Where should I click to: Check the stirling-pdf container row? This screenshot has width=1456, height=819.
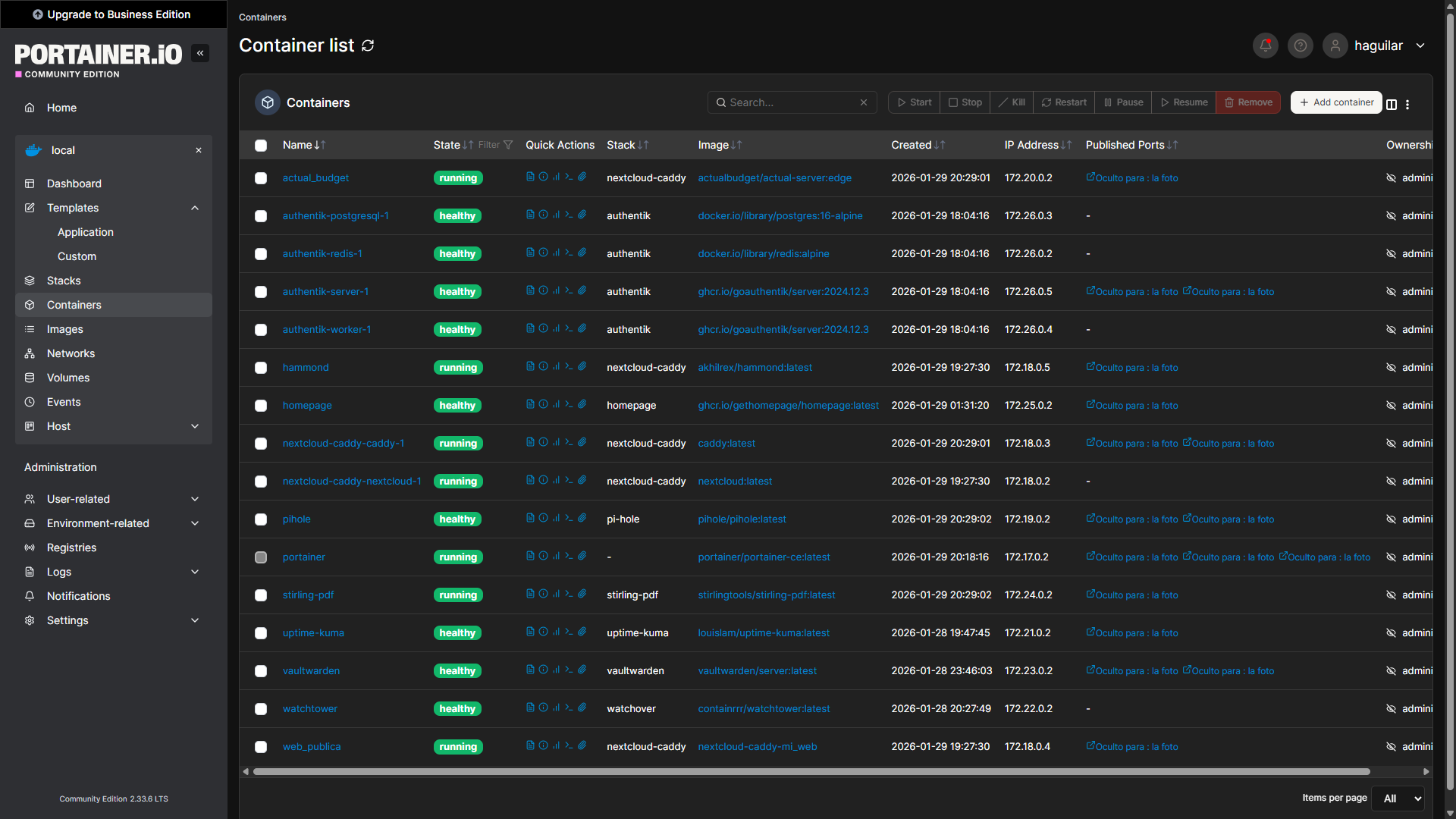click(261, 595)
